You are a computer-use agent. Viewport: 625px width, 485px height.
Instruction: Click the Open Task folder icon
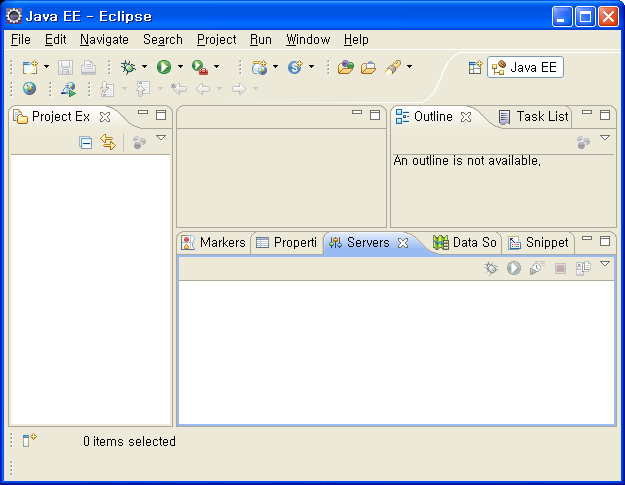369,67
